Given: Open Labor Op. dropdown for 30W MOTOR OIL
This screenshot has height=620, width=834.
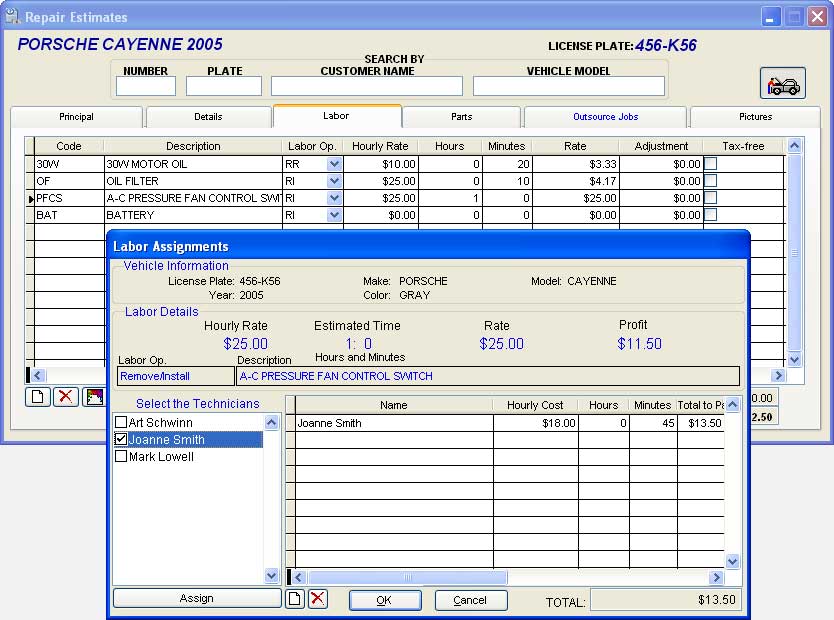Looking at the screenshot, I should [334, 164].
